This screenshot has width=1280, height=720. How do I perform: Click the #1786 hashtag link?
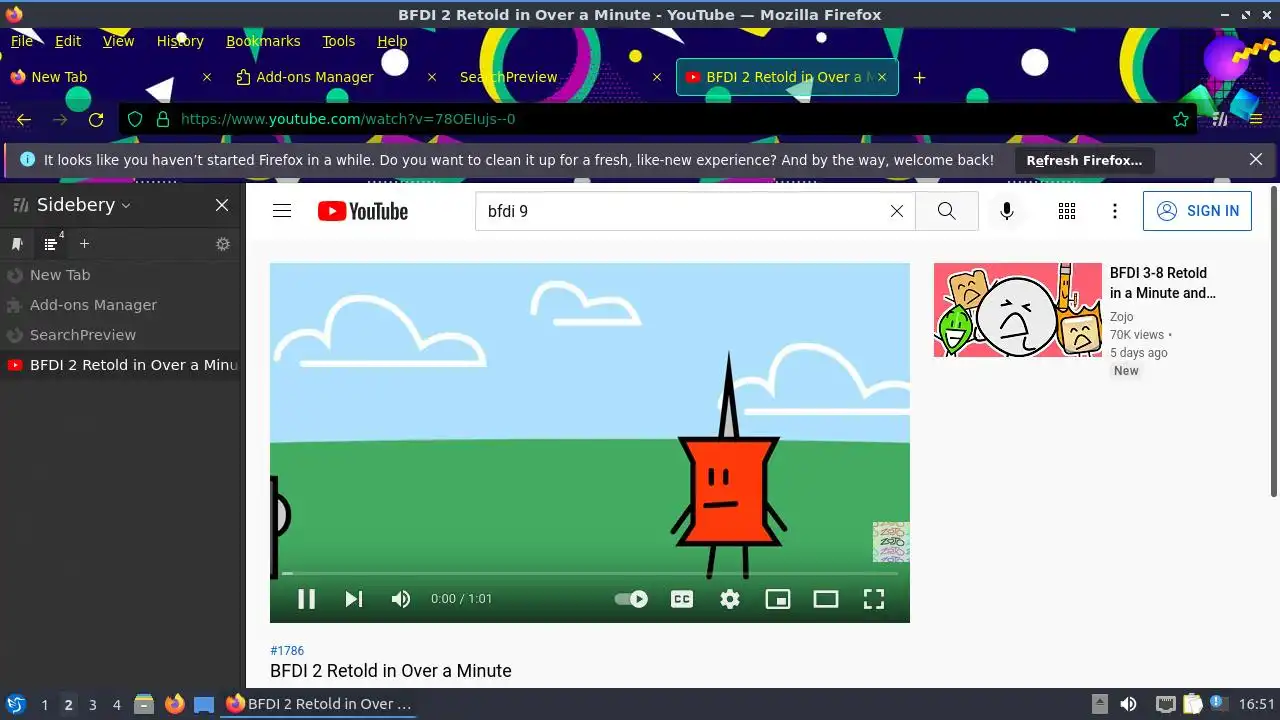point(287,651)
